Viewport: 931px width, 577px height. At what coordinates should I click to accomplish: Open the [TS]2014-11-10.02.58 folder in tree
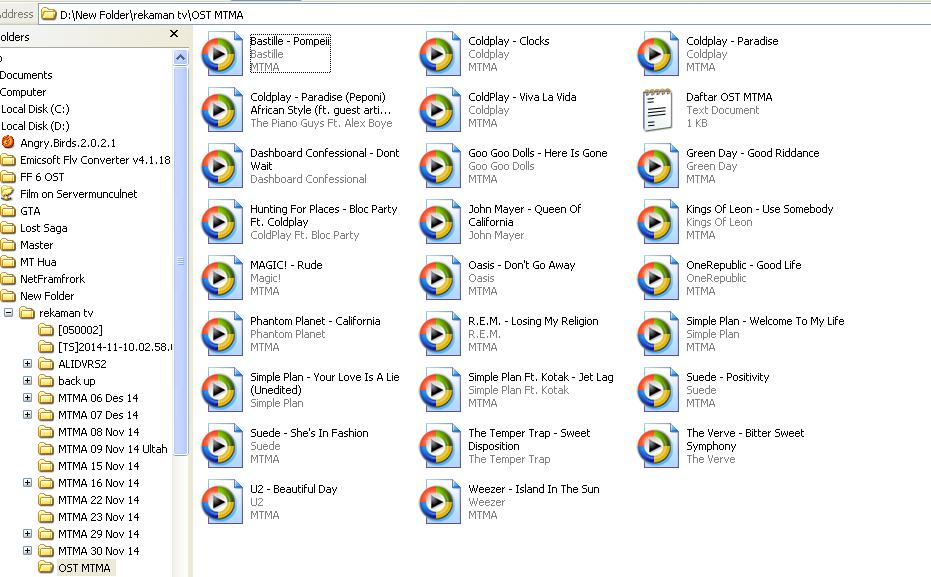[x=105, y=347]
